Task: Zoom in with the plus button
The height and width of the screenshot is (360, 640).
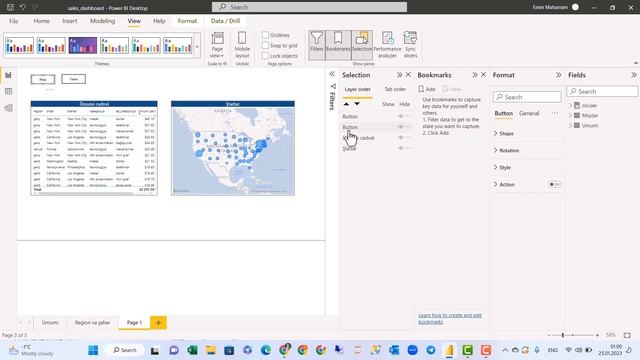Action: (597, 335)
